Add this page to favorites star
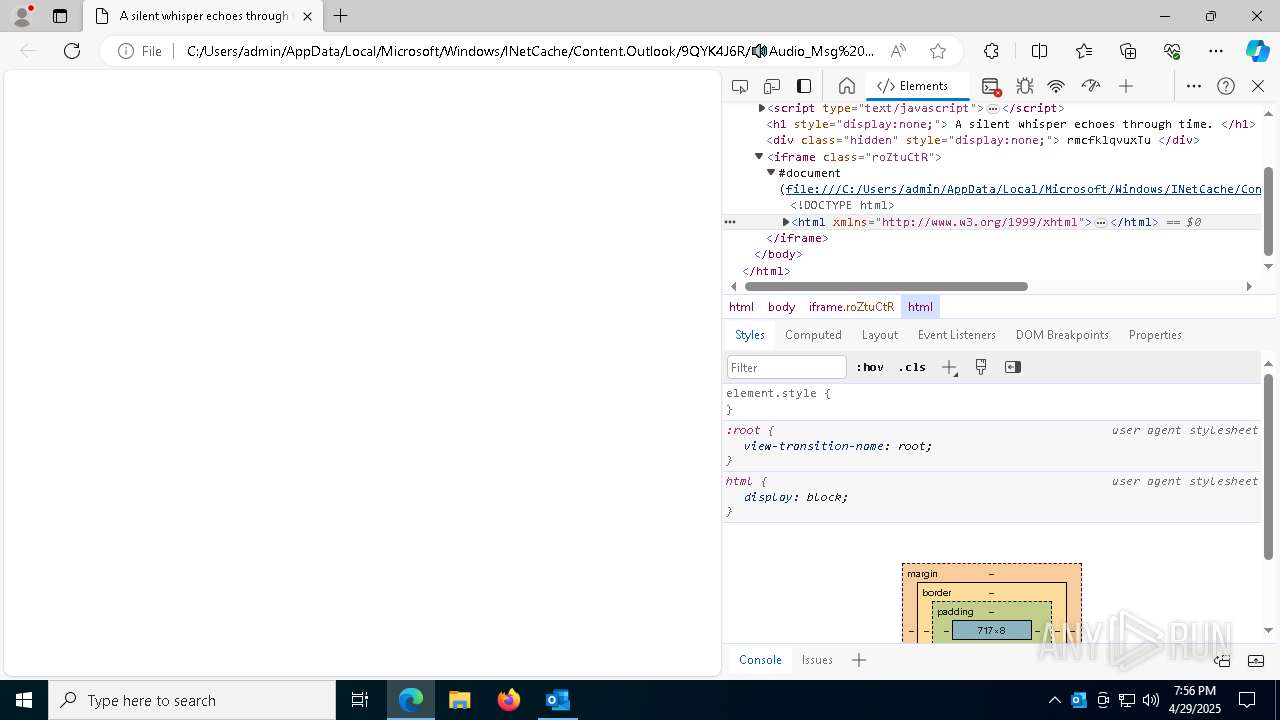The height and width of the screenshot is (720, 1280). coord(937,51)
